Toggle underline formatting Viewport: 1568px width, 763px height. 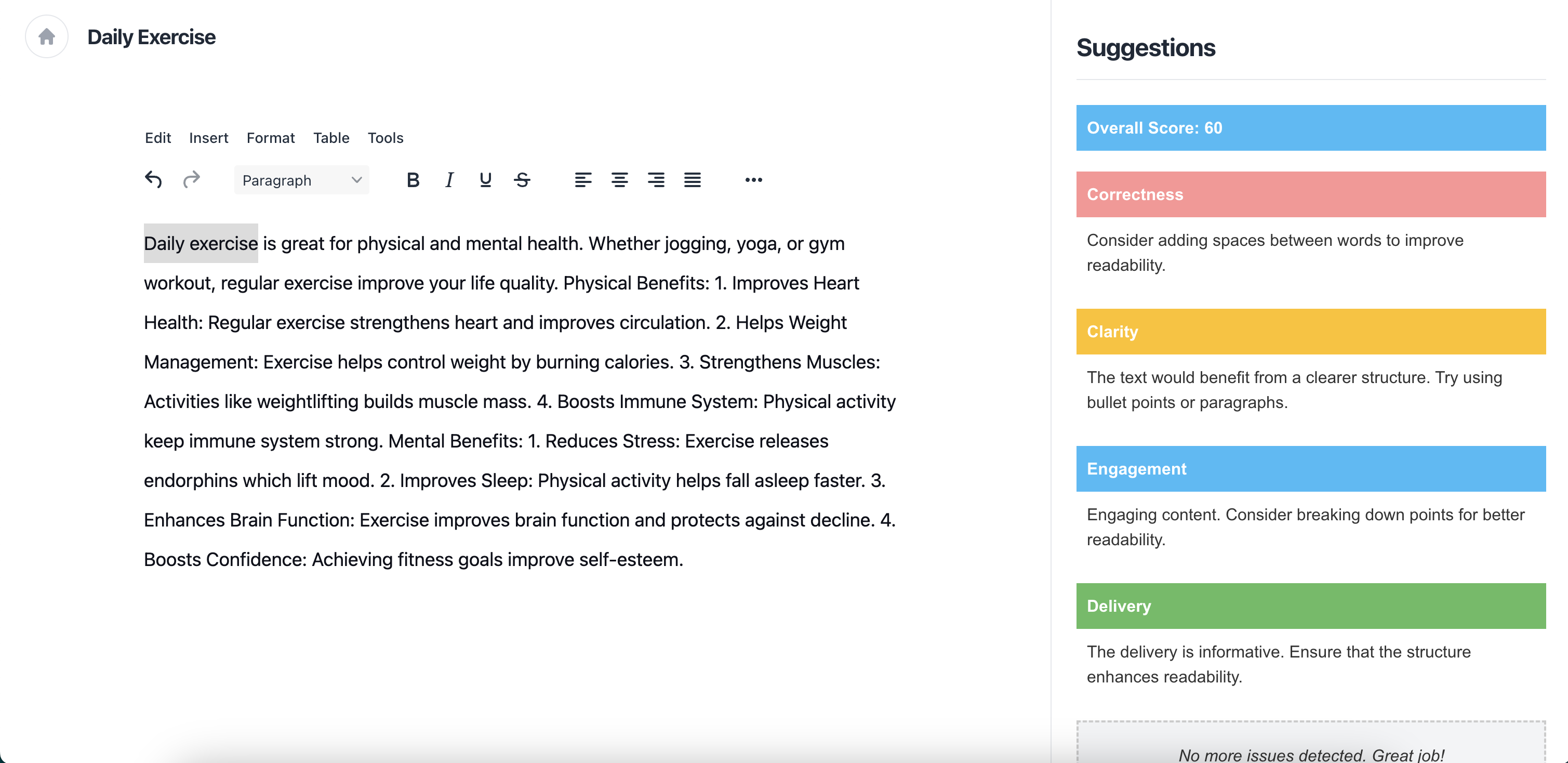pos(485,180)
